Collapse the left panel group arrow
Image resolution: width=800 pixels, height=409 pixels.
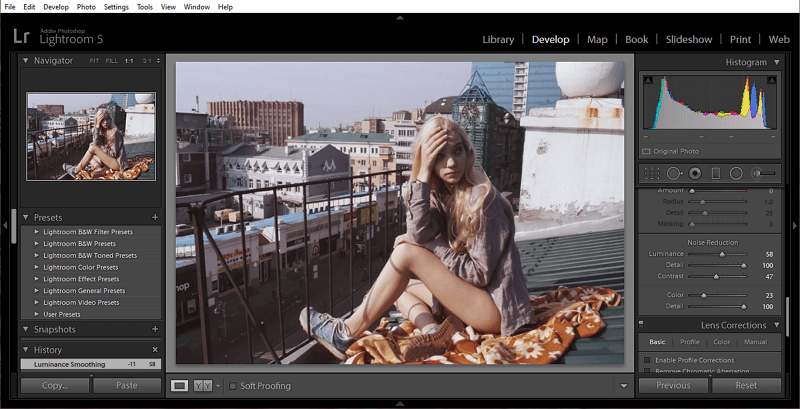pos(5,225)
